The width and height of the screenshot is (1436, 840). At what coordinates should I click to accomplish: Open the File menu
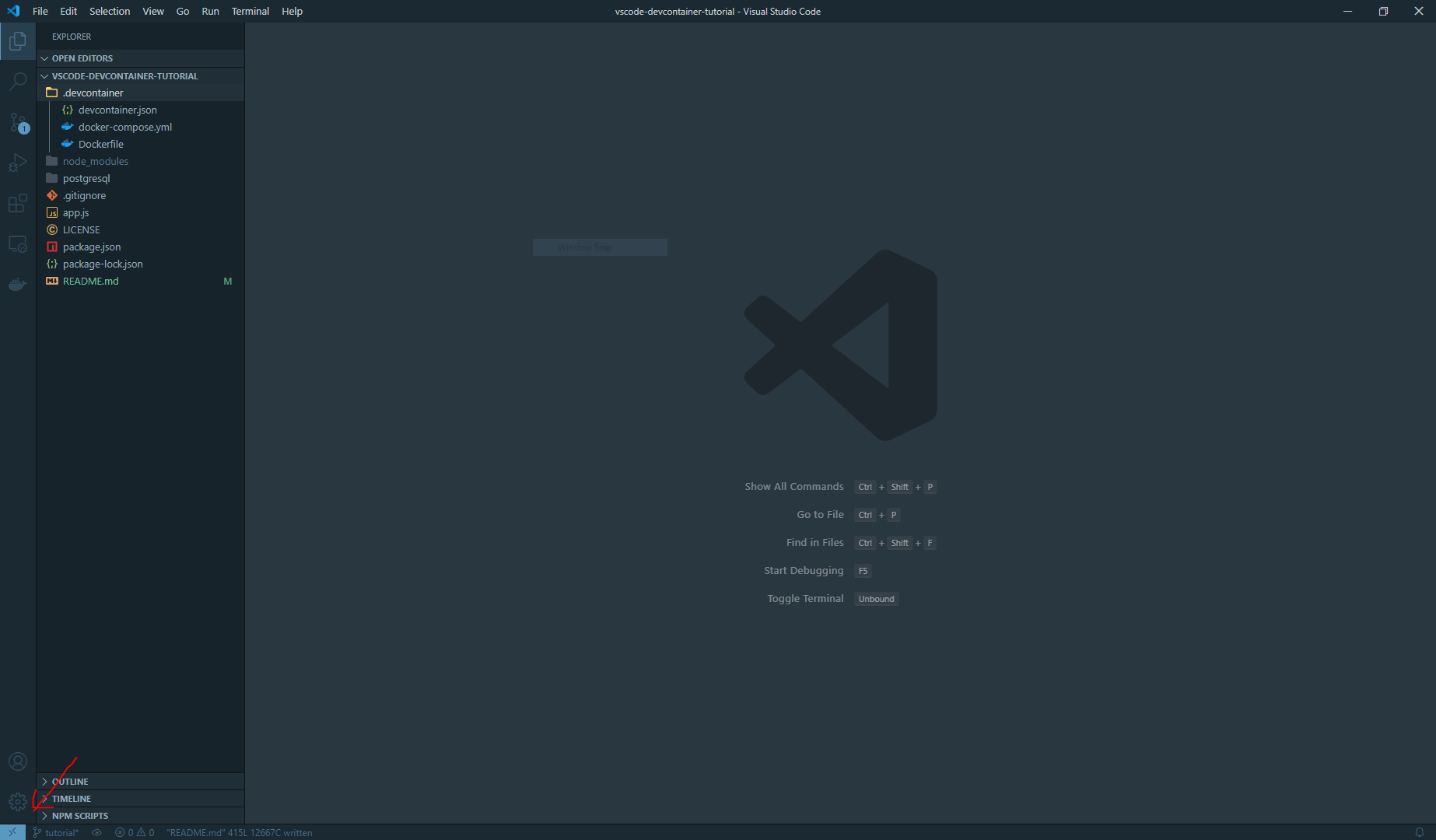(x=40, y=11)
